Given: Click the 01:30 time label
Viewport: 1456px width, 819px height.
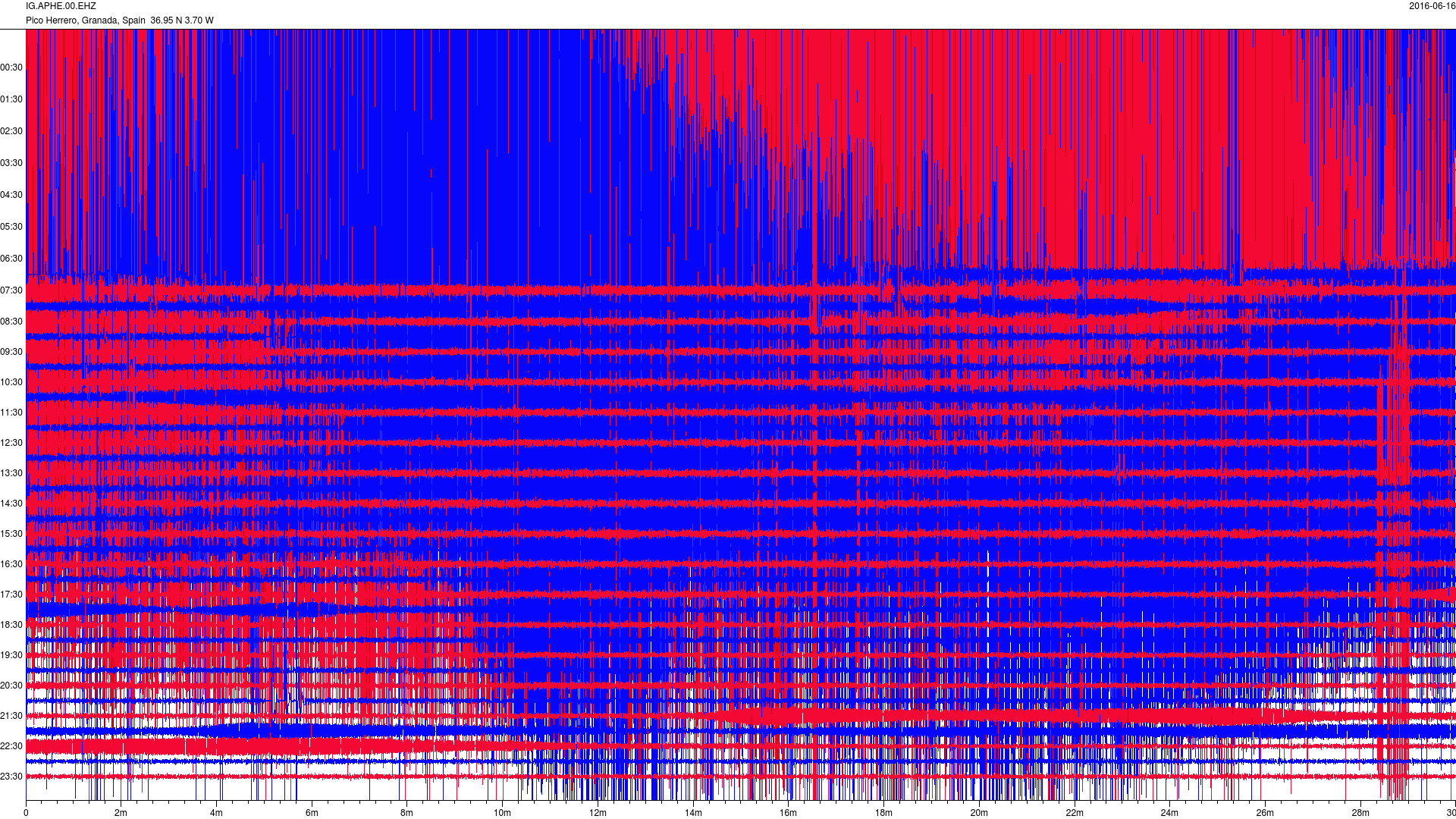Looking at the screenshot, I should pos(11,99).
